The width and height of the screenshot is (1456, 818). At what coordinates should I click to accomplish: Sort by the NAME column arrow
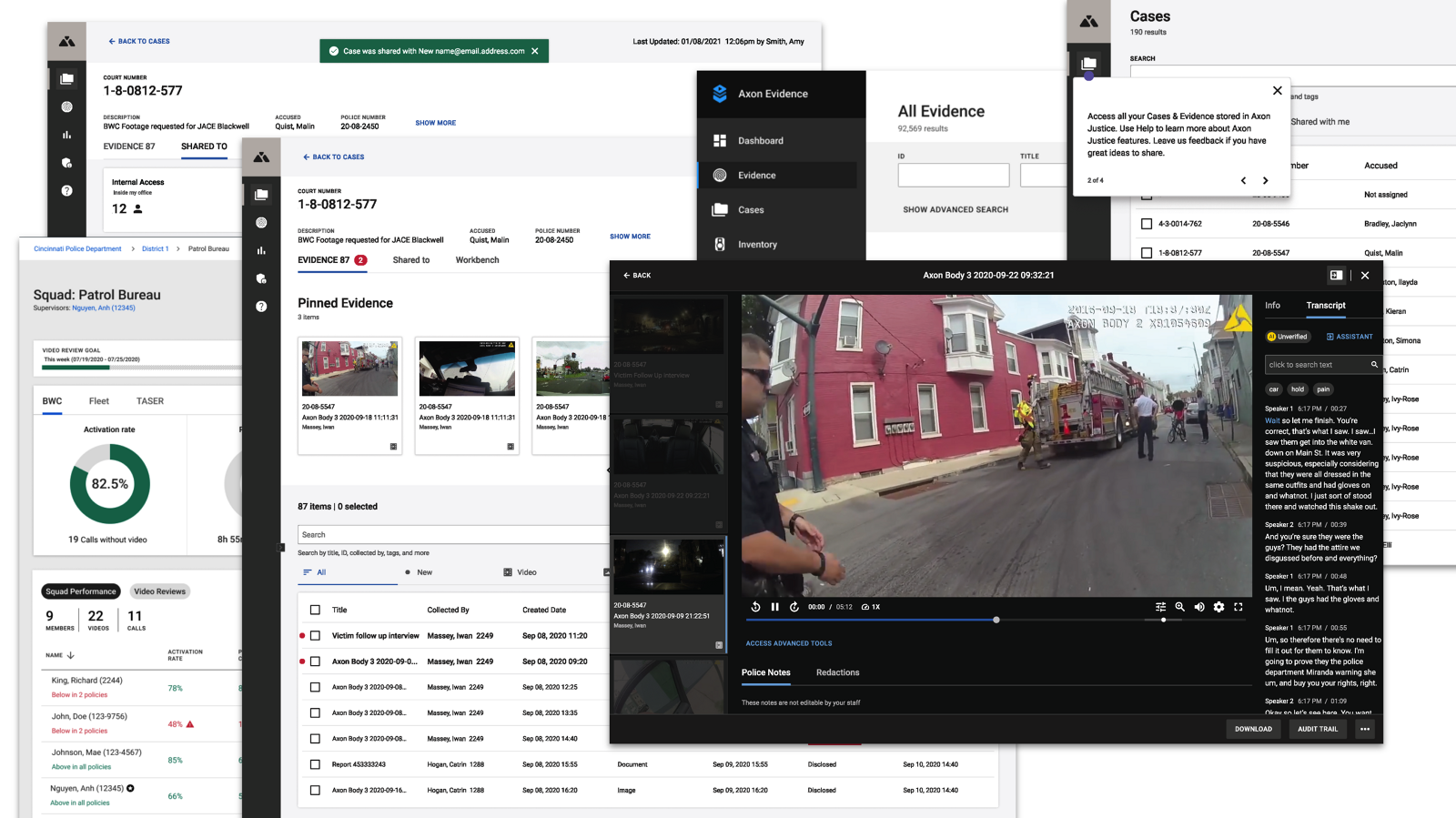71,655
